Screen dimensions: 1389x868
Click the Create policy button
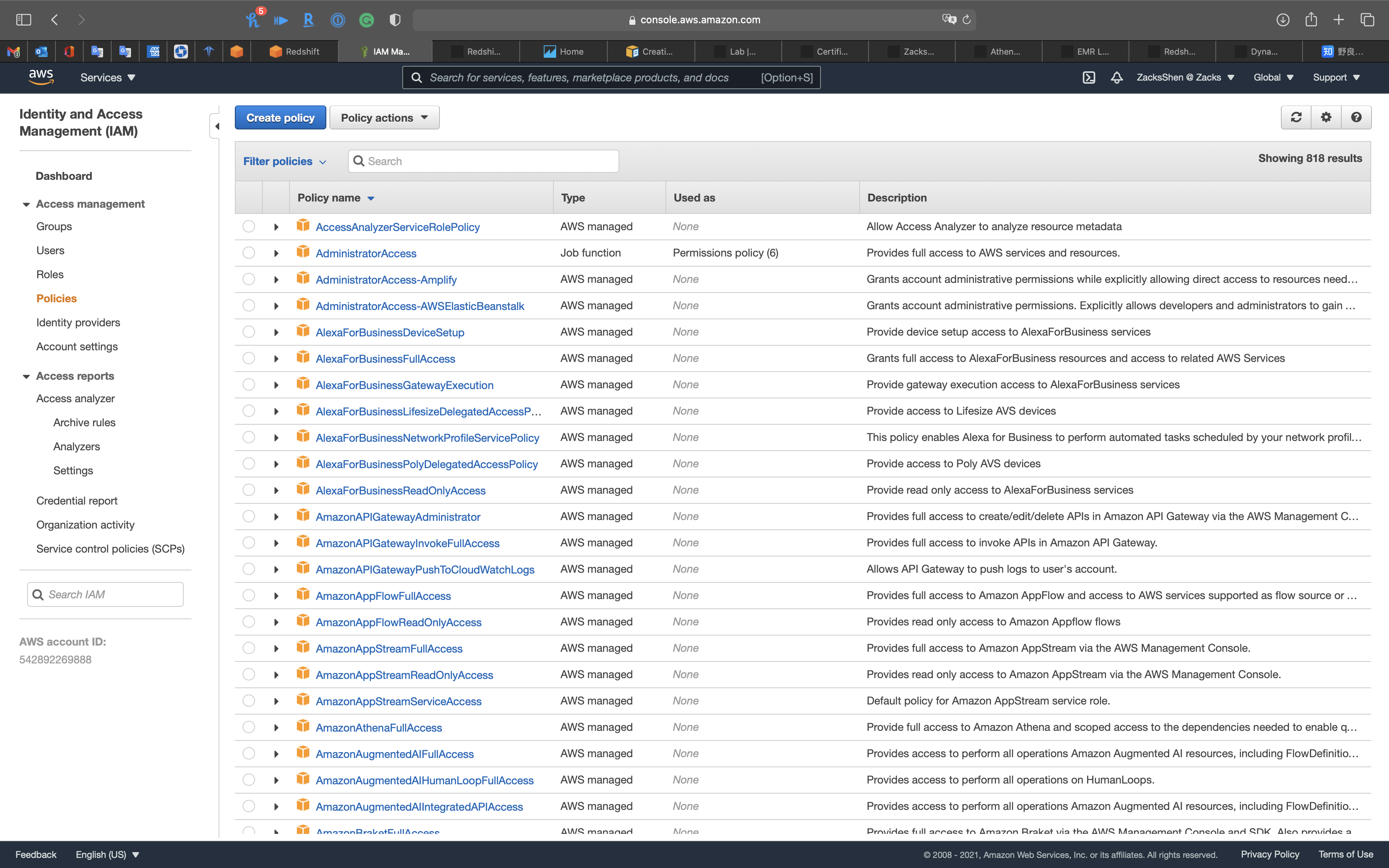280,118
